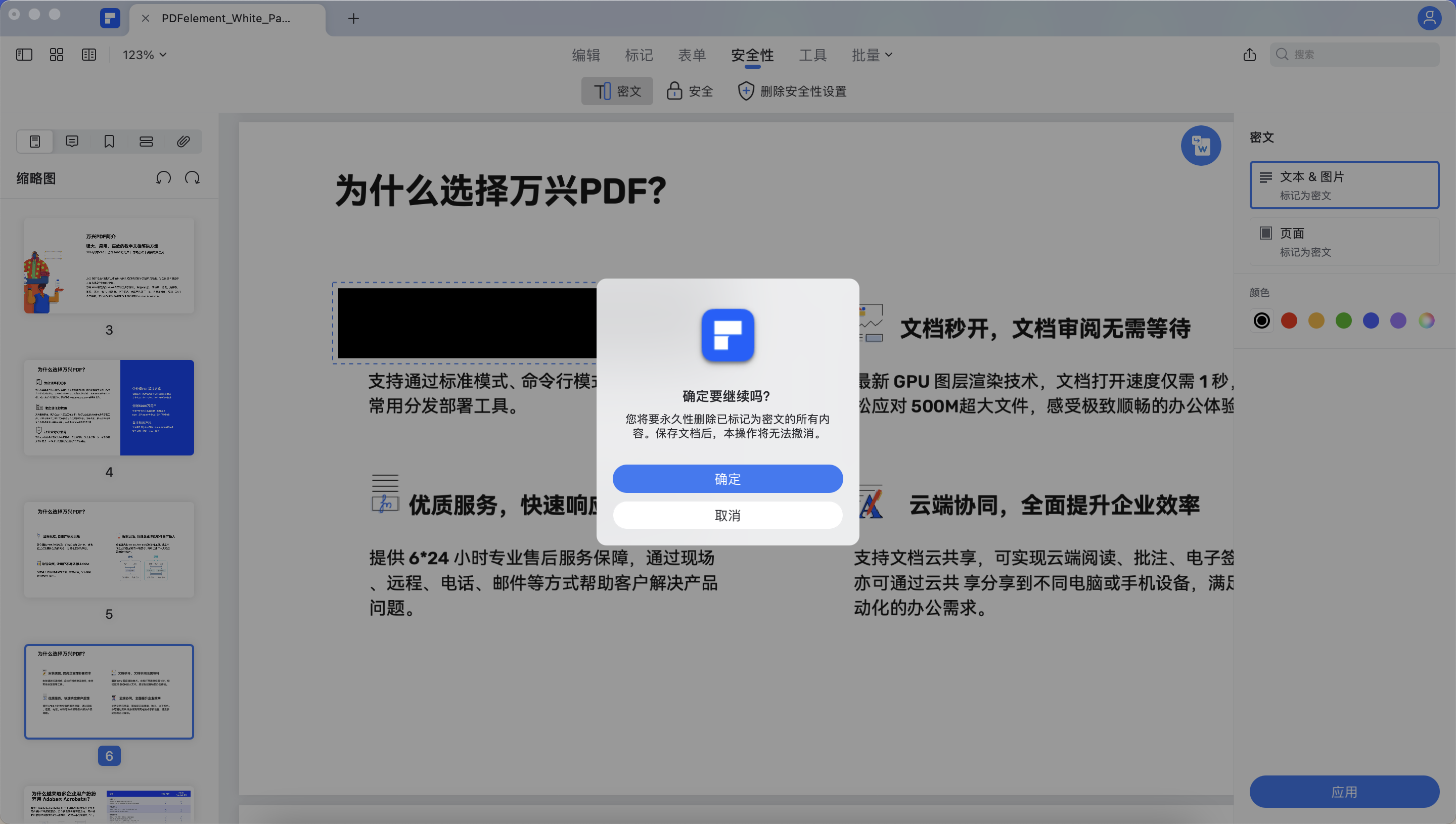This screenshot has height=824, width=1456.
Task: Open the 安全 security lock tool
Action: pos(689,90)
